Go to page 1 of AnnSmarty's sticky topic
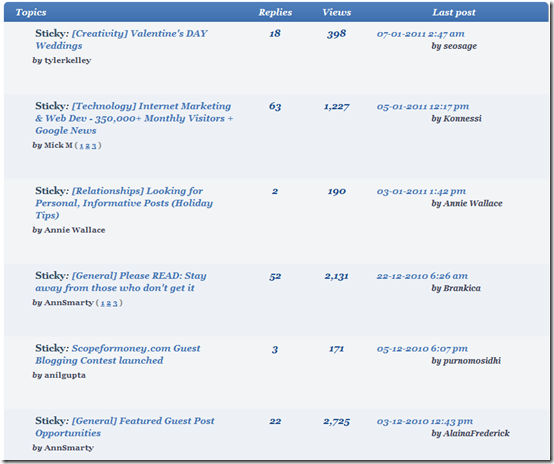Viewport: 554px width, 464px height. (x=102, y=303)
